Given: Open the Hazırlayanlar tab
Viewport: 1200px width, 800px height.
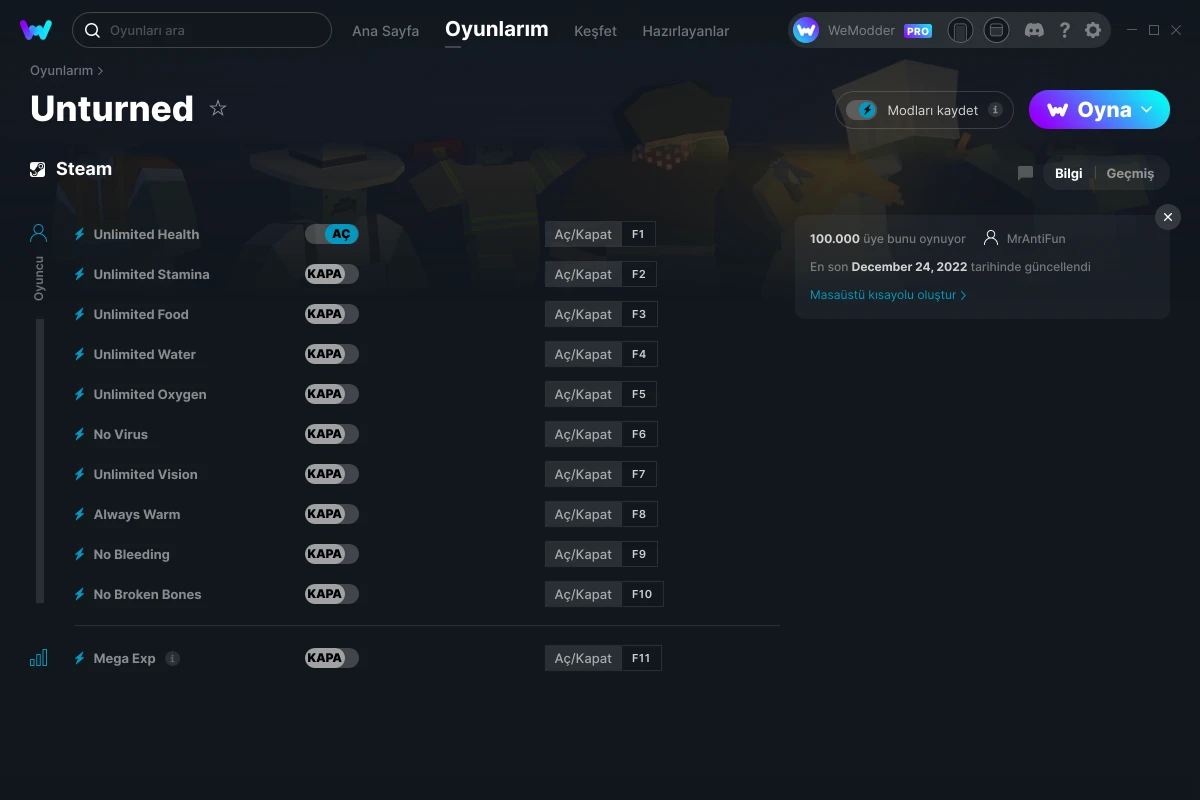Looking at the screenshot, I should [685, 31].
